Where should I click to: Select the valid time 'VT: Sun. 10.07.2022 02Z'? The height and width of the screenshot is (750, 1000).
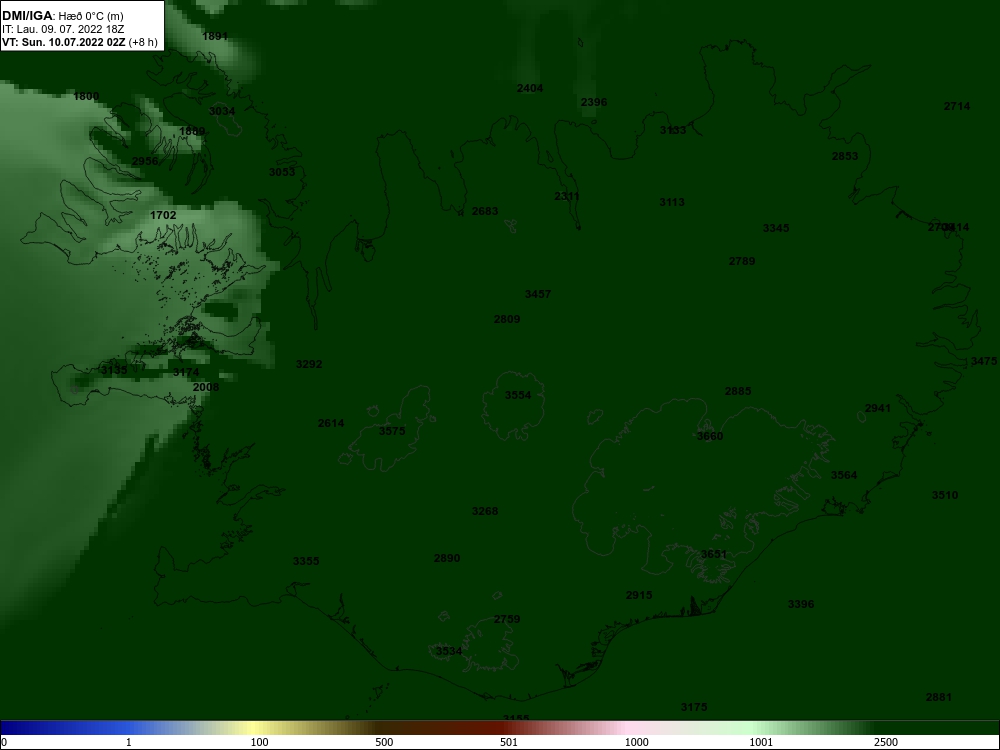64,42
